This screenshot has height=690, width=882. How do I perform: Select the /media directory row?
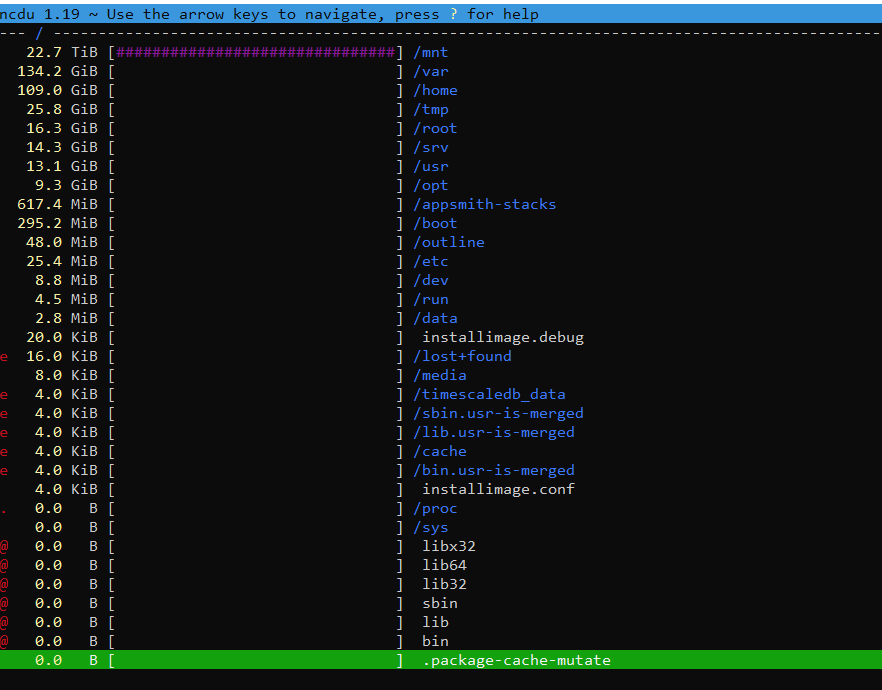[x=441, y=375]
